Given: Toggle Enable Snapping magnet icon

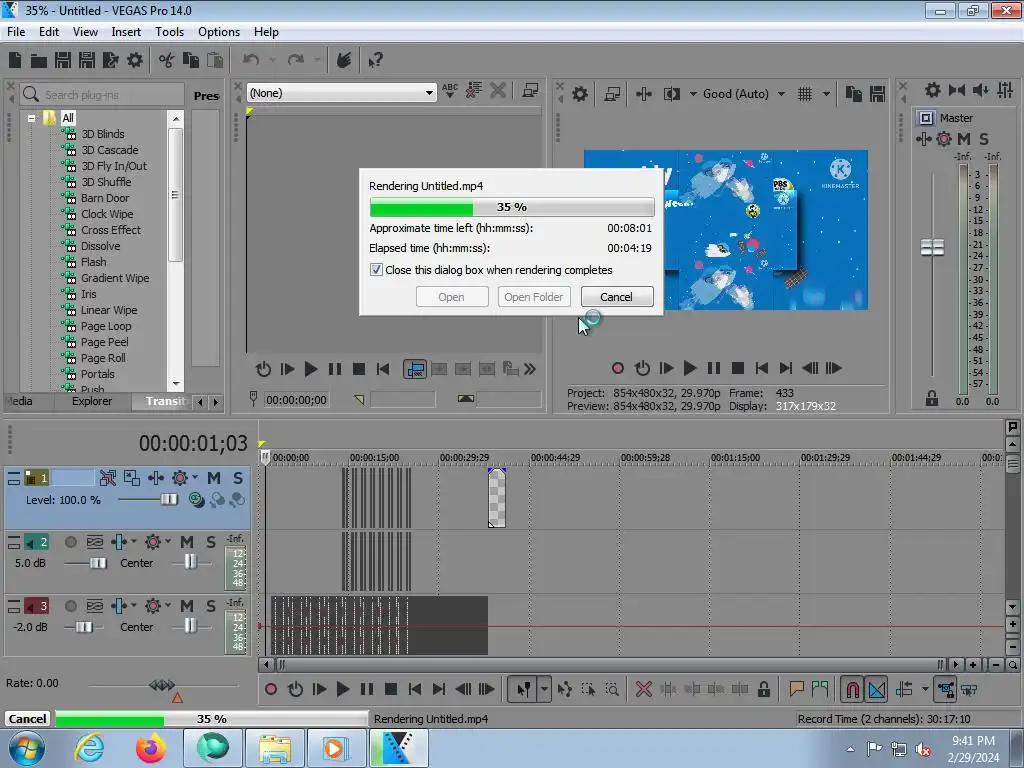Looking at the screenshot, I should pyautogui.click(x=852, y=690).
